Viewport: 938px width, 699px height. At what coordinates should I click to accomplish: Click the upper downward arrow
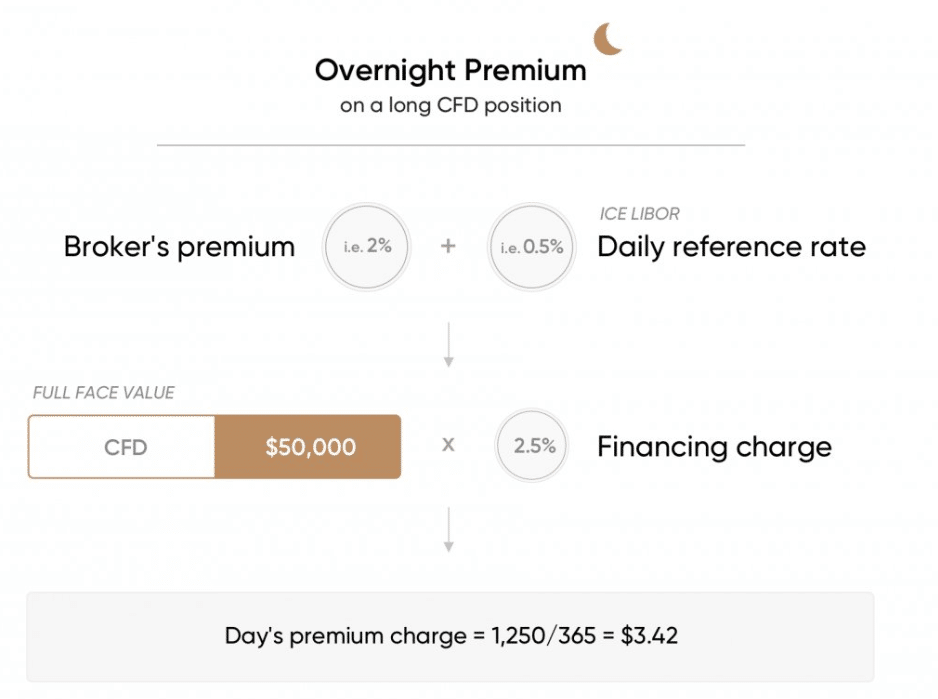[448, 345]
